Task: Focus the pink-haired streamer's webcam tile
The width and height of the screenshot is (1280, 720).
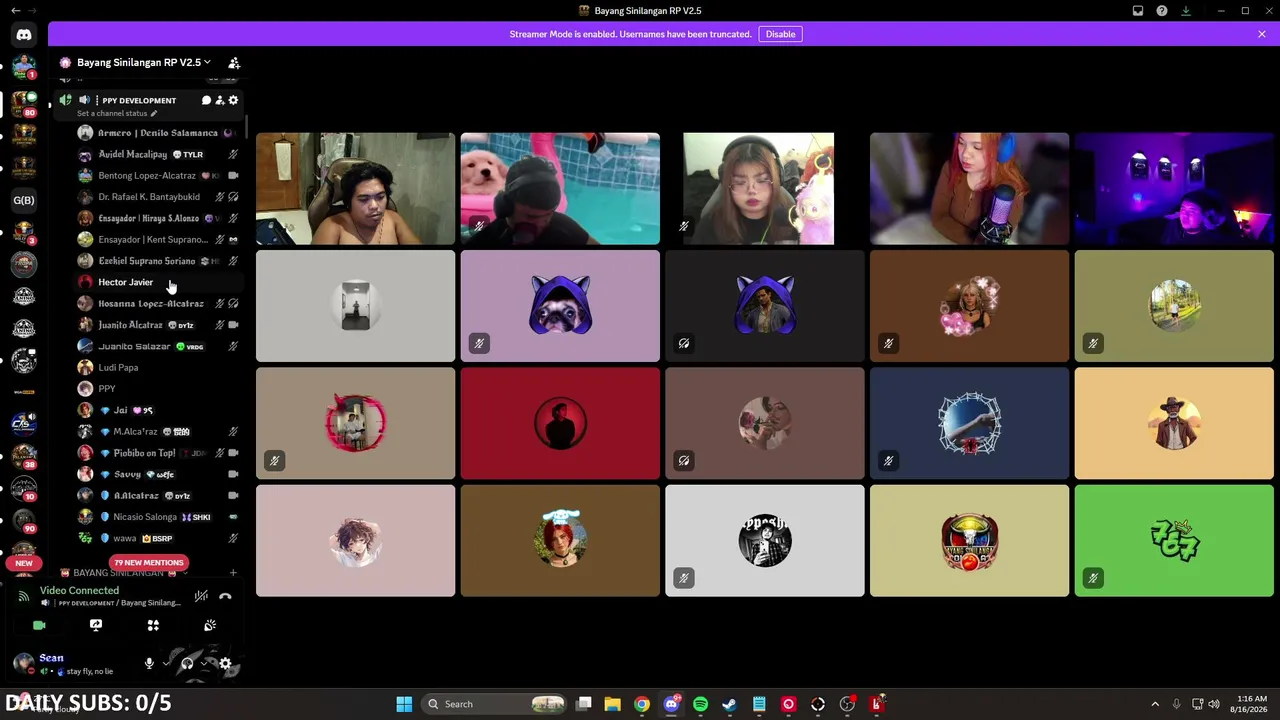Action: pyautogui.click(x=969, y=188)
